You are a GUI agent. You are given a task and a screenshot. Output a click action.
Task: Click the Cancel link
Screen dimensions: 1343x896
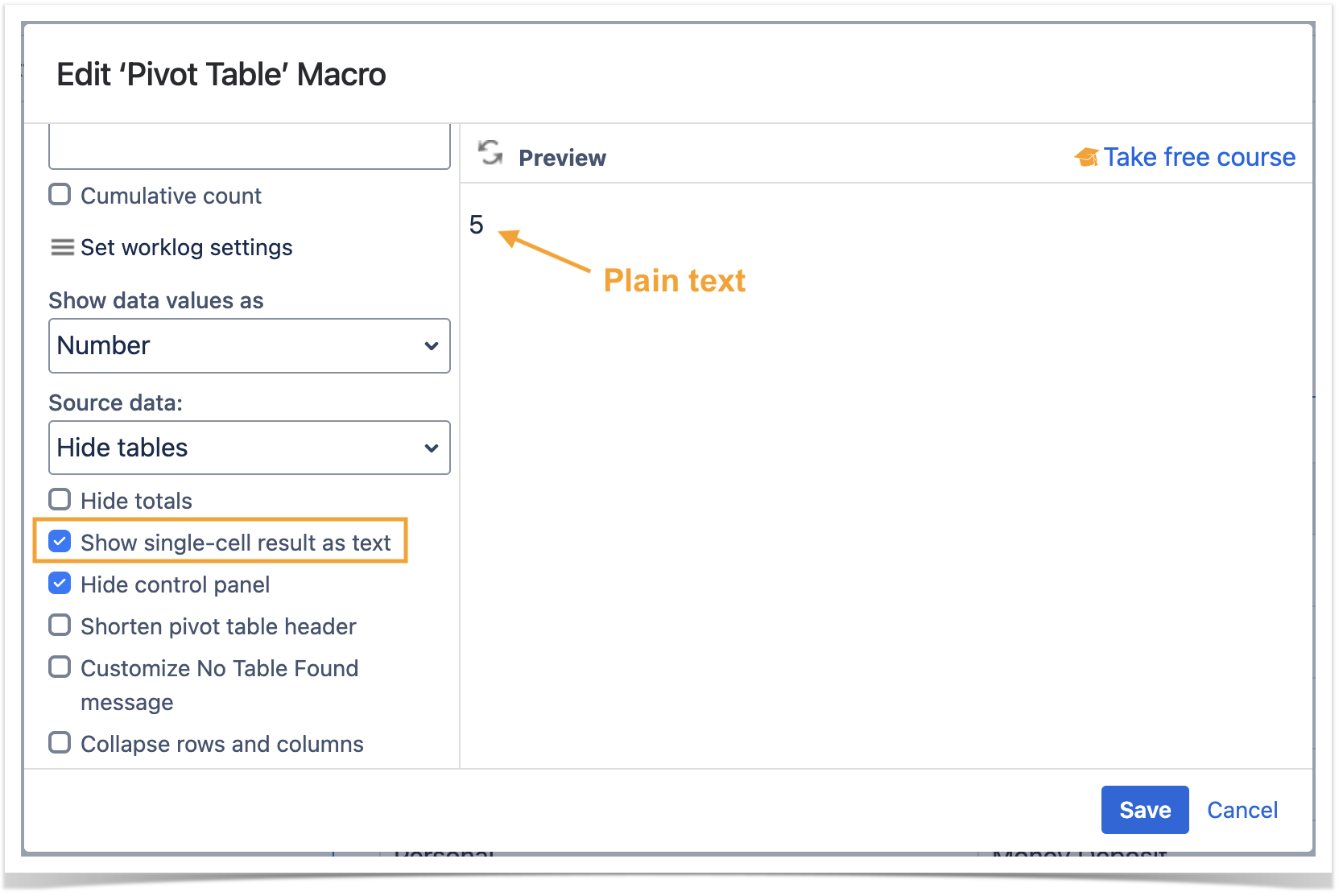pyautogui.click(x=1242, y=810)
